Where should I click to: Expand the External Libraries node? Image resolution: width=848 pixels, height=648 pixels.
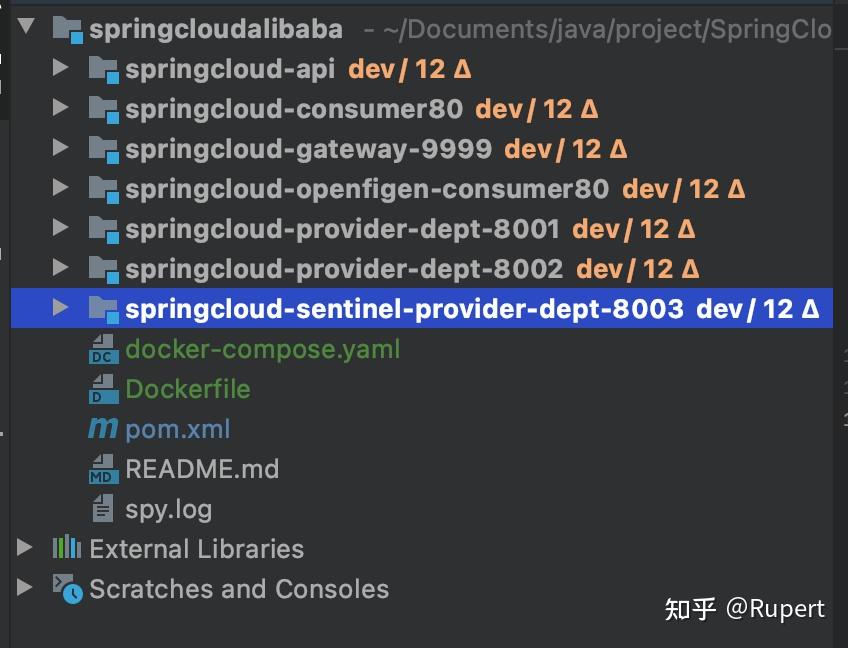24,548
